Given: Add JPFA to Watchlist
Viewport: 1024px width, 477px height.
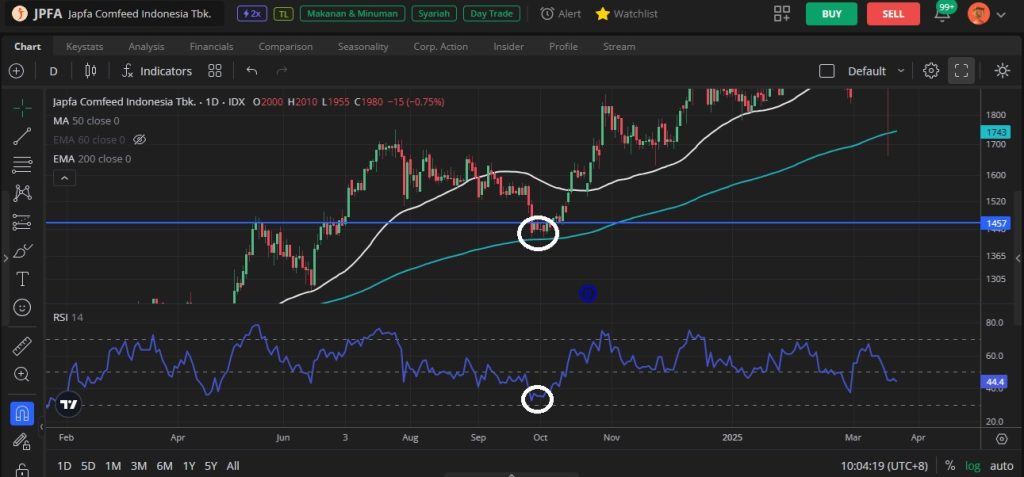Looking at the screenshot, I should (626, 14).
